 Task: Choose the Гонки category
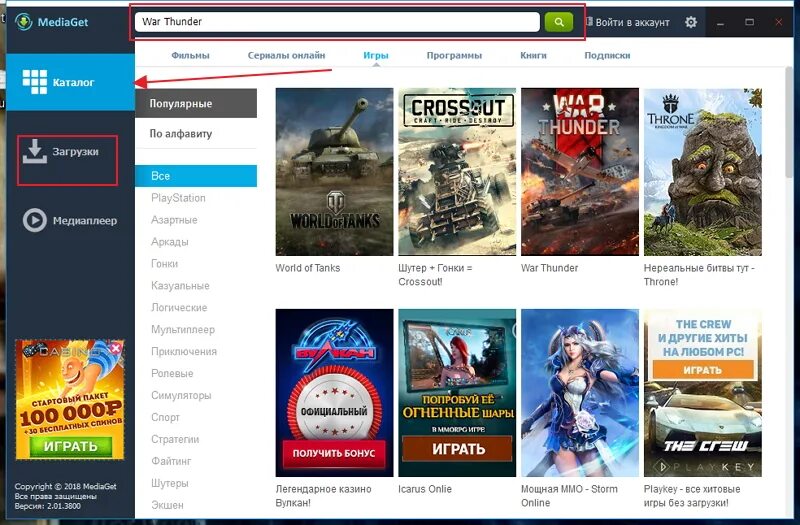tap(164, 264)
